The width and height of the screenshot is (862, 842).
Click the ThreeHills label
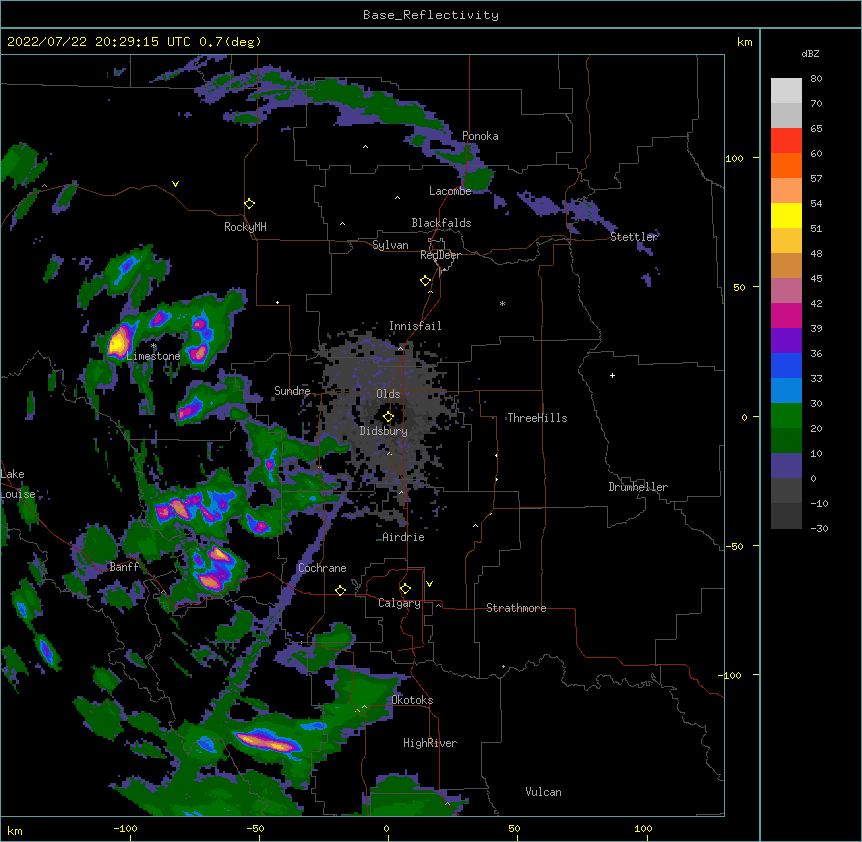coord(537,418)
